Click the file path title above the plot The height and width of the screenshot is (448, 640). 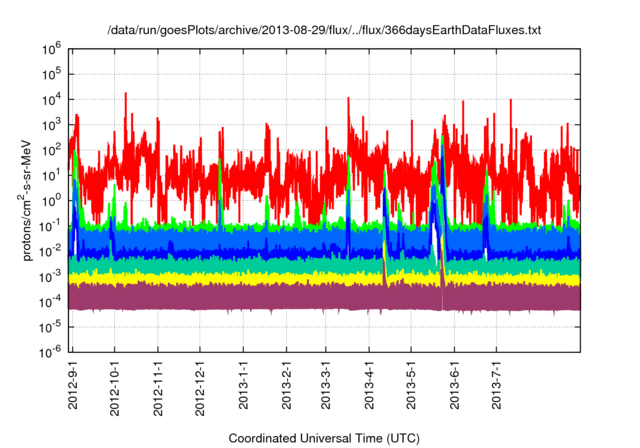click(x=323, y=31)
